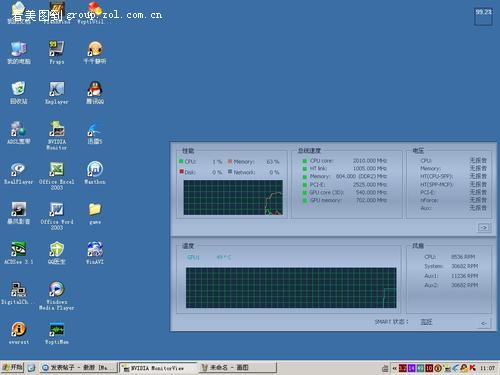
Task: Click the SMART status label
Action: (x=391, y=322)
